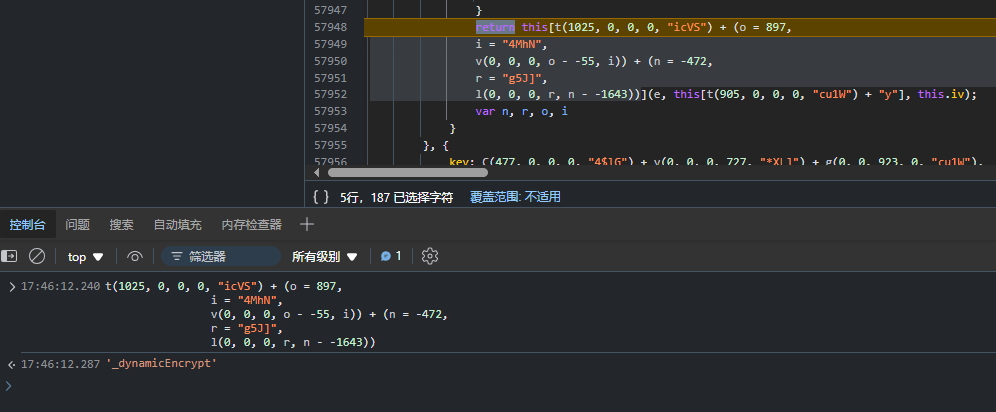996x412 pixels.
Task: Select the 控制台 tab
Action: [28, 225]
